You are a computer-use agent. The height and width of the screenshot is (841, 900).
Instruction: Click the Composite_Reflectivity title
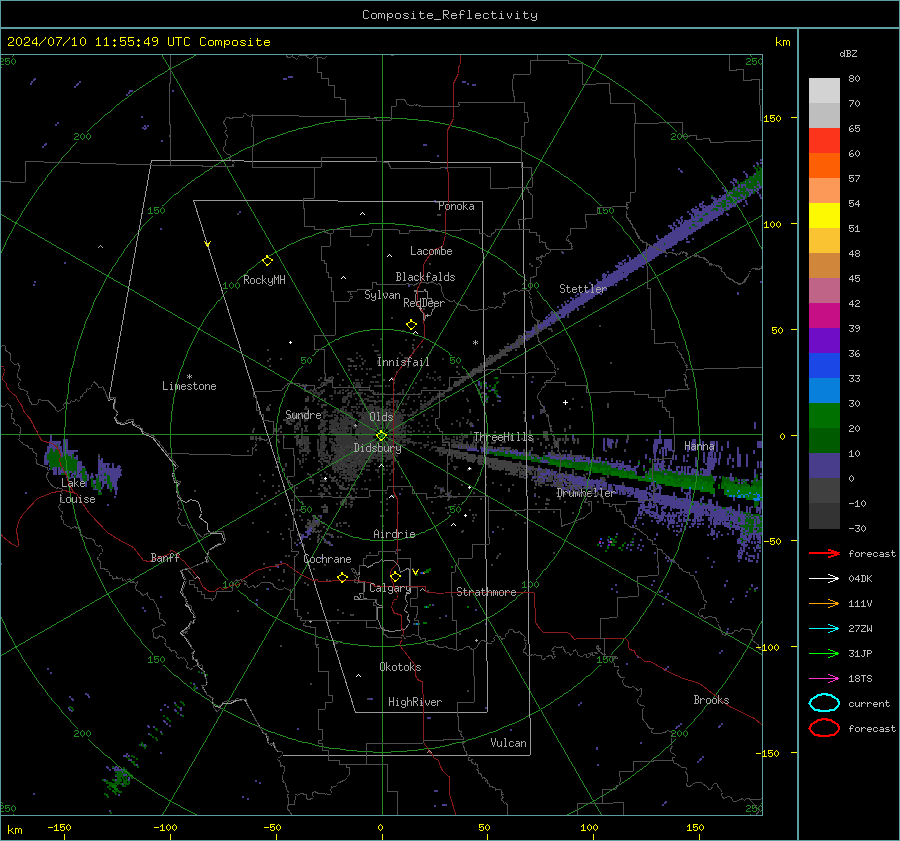[x=450, y=15]
